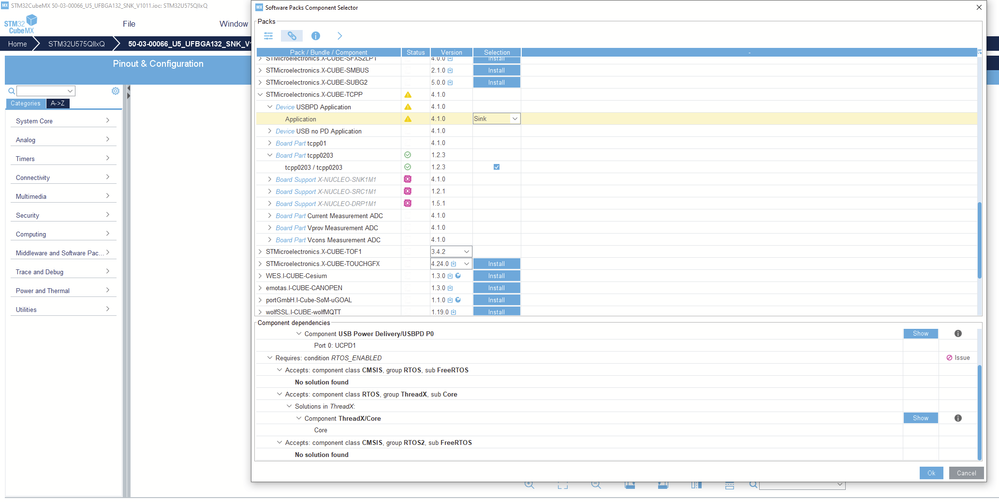Click warning icon on USBPD Application row

point(408,107)
